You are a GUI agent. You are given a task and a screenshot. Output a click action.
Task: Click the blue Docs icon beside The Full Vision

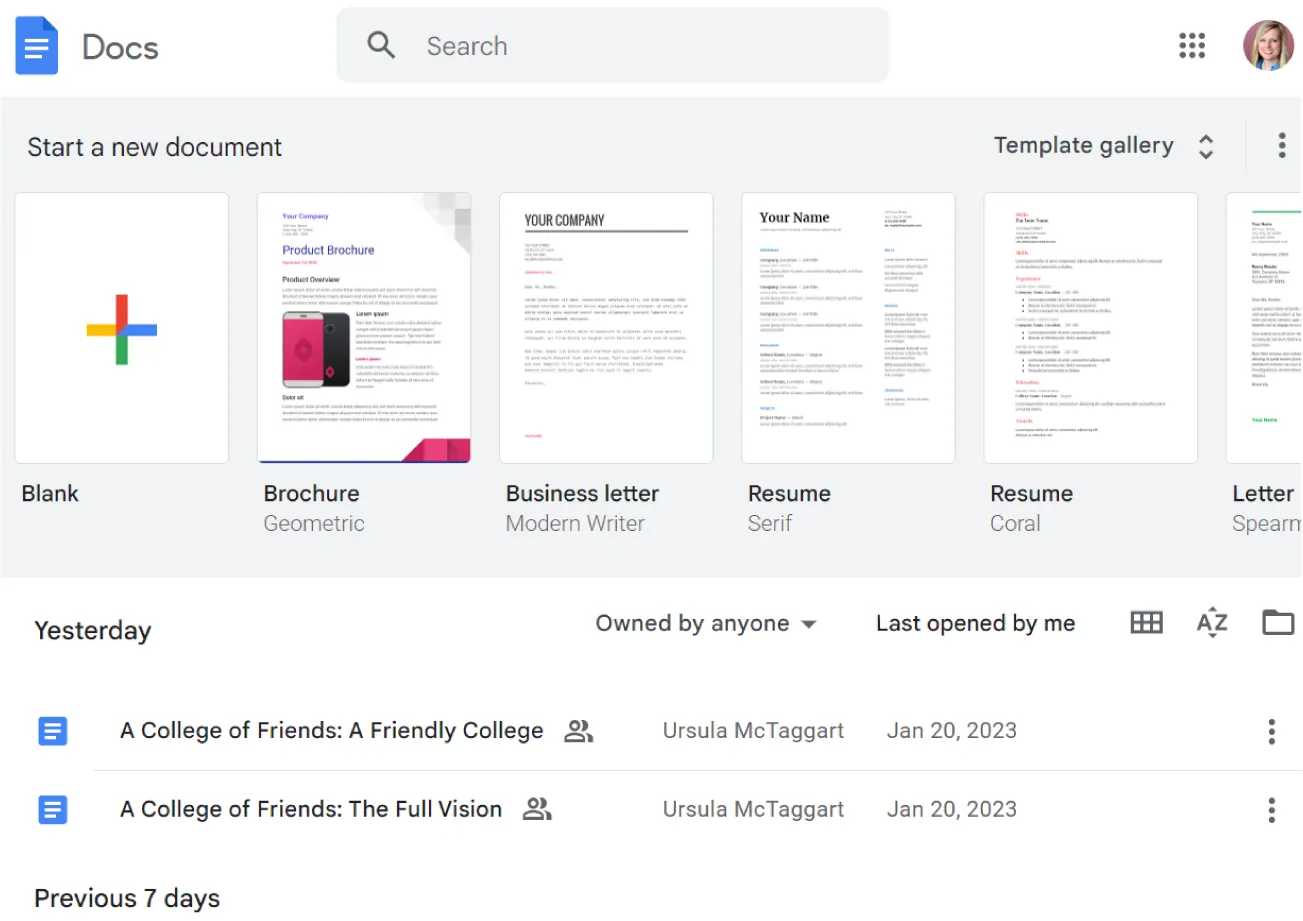(x=51, y=809)
